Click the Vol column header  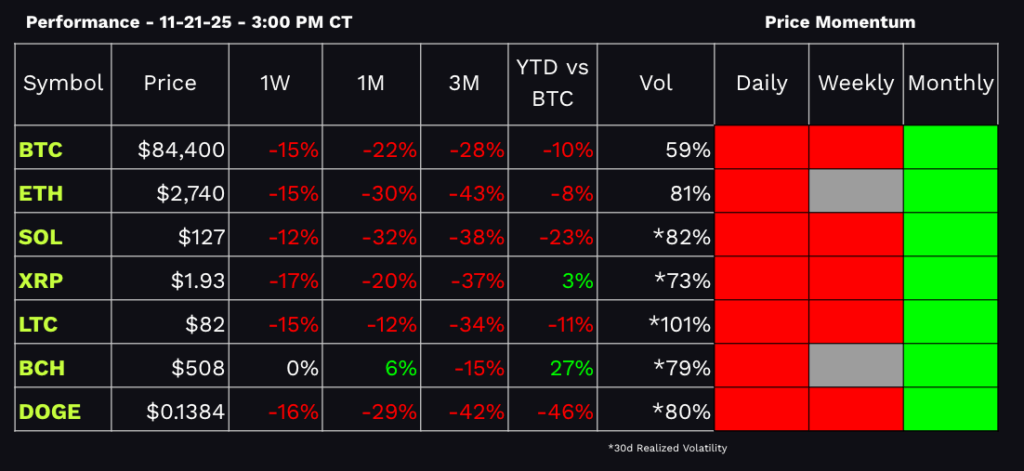pyautogui.click(x=661, y=84)
